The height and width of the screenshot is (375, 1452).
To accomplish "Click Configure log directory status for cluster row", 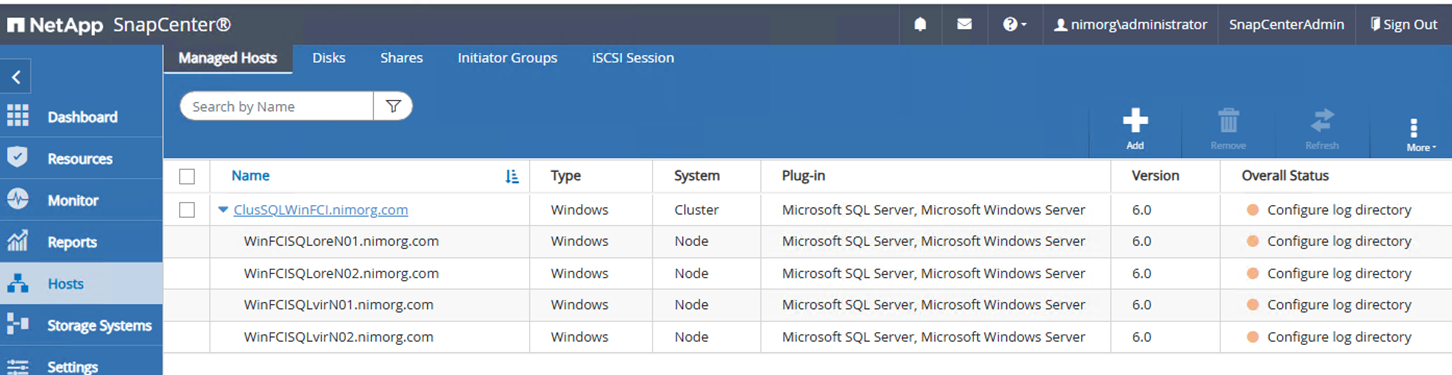I will coord(1339,210).
